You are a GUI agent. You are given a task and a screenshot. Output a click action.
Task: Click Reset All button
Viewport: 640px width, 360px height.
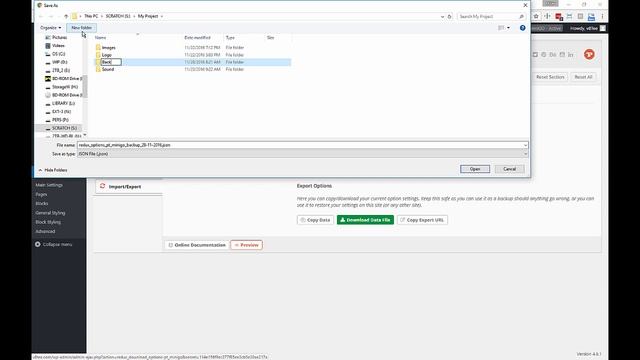click(583, 77)
